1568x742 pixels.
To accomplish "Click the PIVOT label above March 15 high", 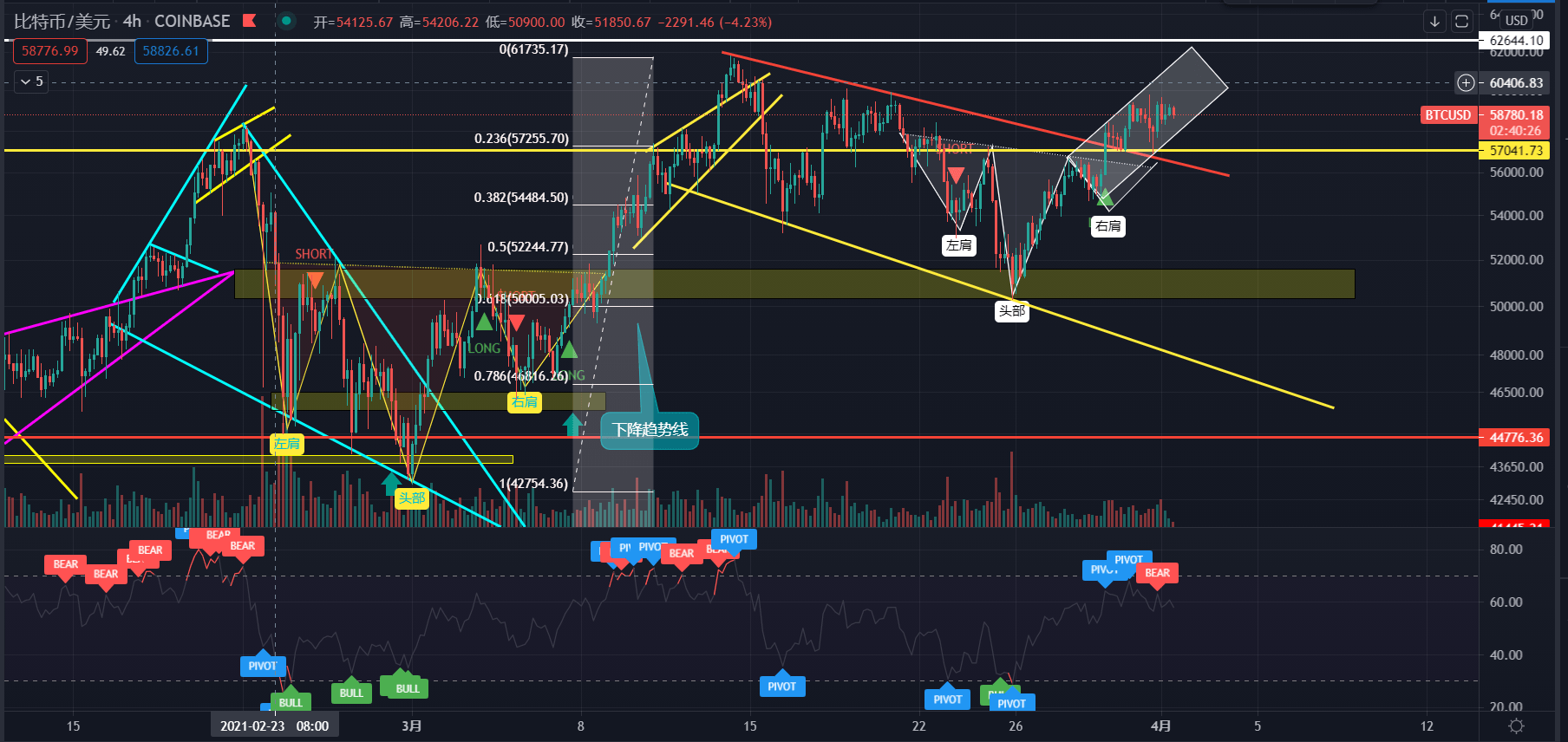I will pos(734,539).
